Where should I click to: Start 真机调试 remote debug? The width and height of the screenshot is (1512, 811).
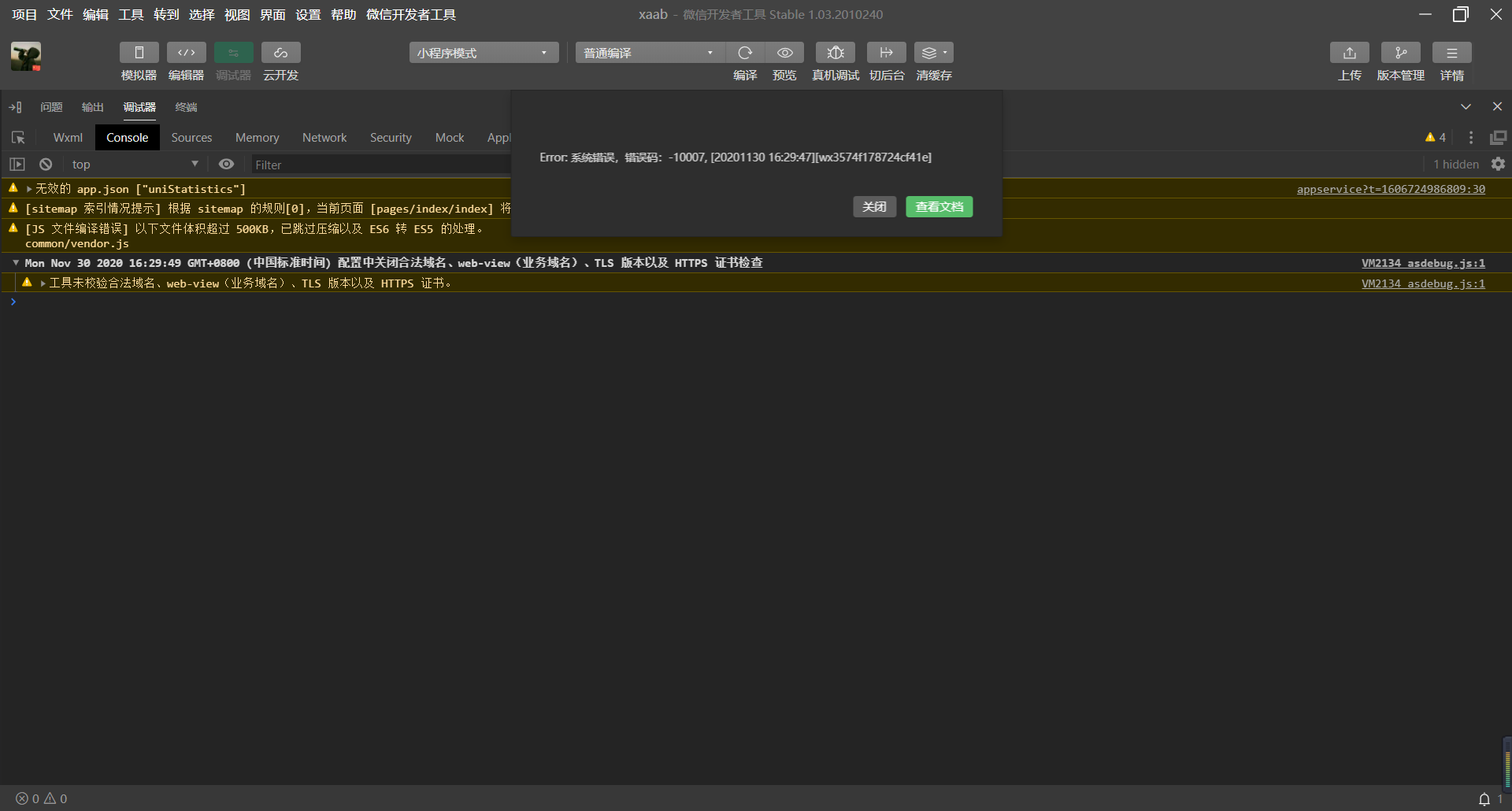click(x=836, y=53)
